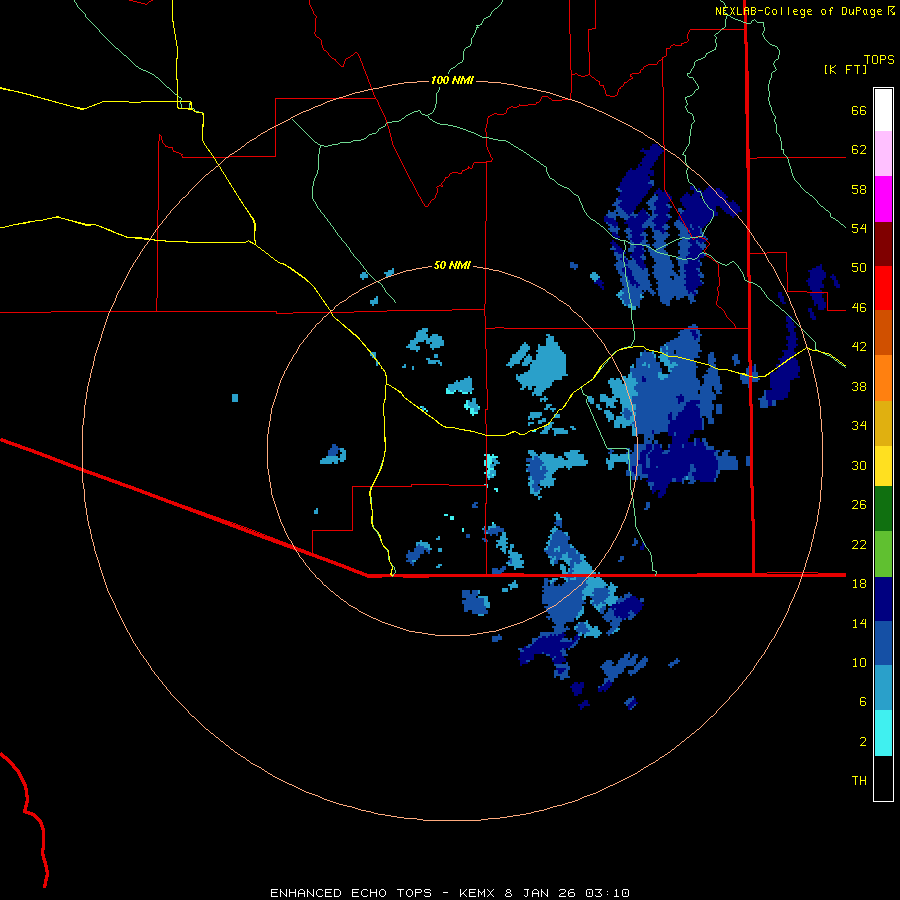Click the "30" scale value
Viewport: 900px width, 900px height.
(x=859, y=465)
